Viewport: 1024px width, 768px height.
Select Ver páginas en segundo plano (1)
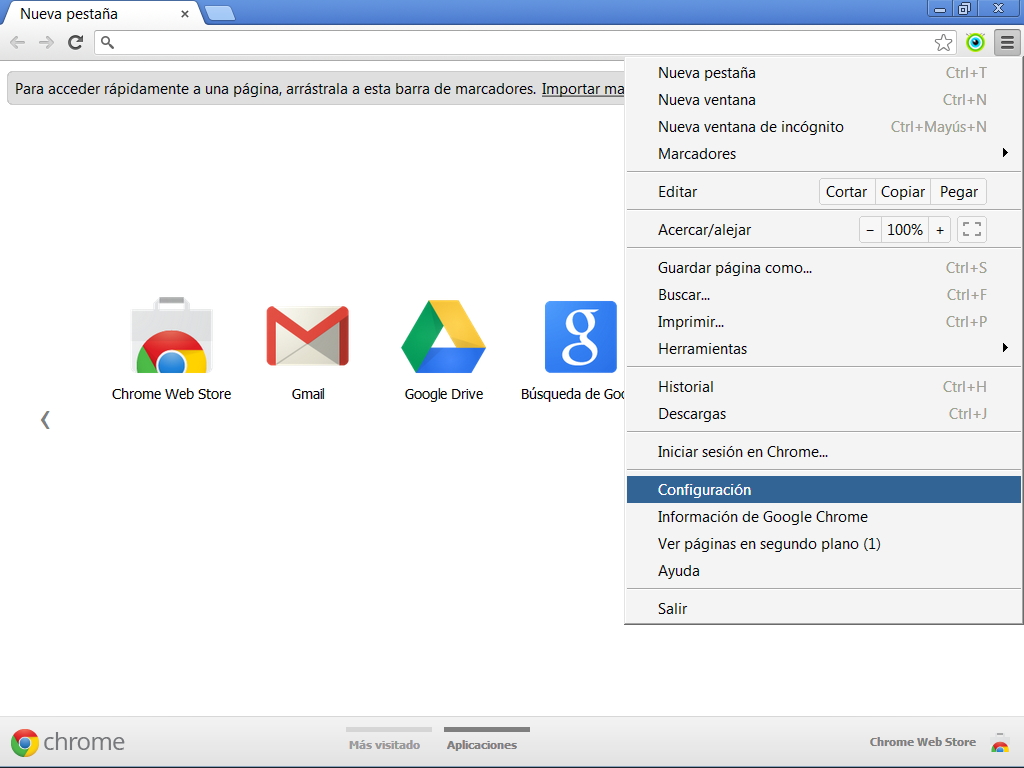pyautogui.click(x=824, y=544)
